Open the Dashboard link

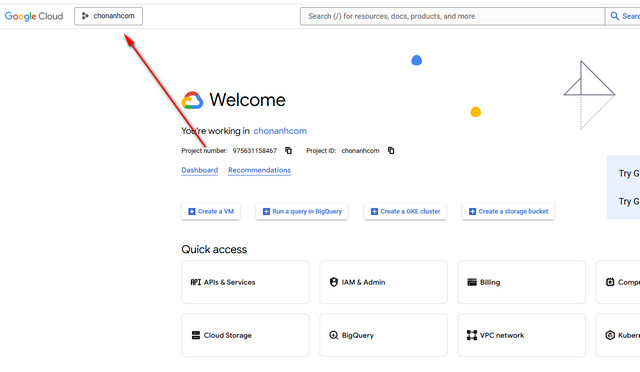click(x=200, y=170)
